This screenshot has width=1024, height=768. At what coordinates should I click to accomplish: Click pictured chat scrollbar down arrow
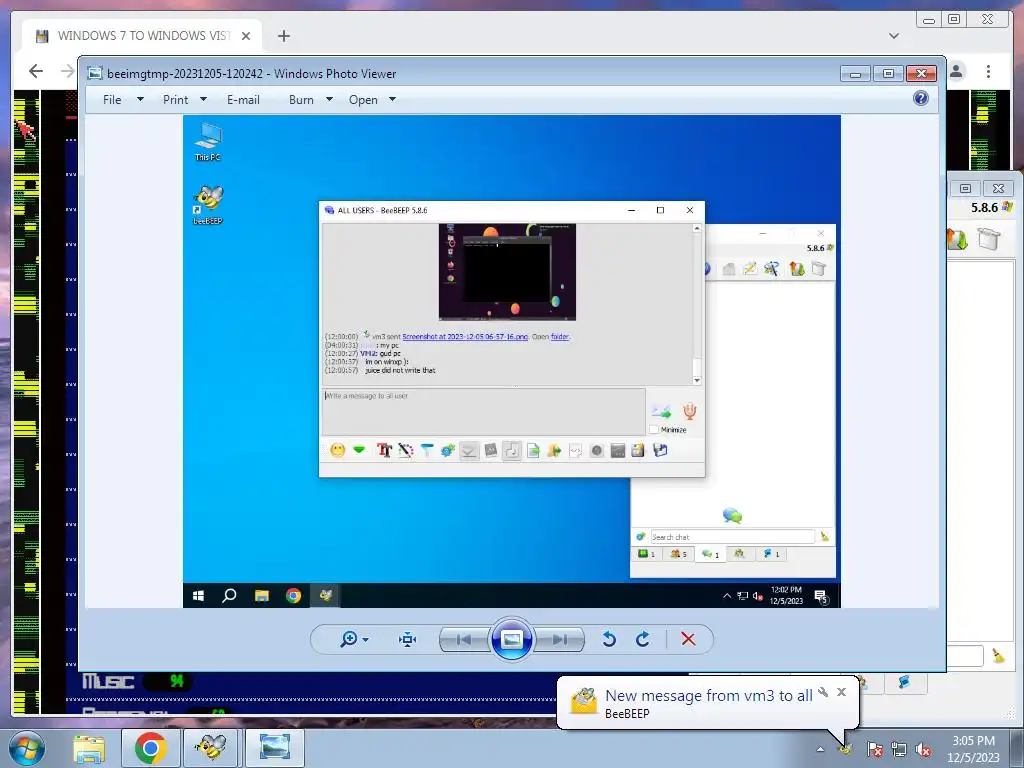[697, 380]
